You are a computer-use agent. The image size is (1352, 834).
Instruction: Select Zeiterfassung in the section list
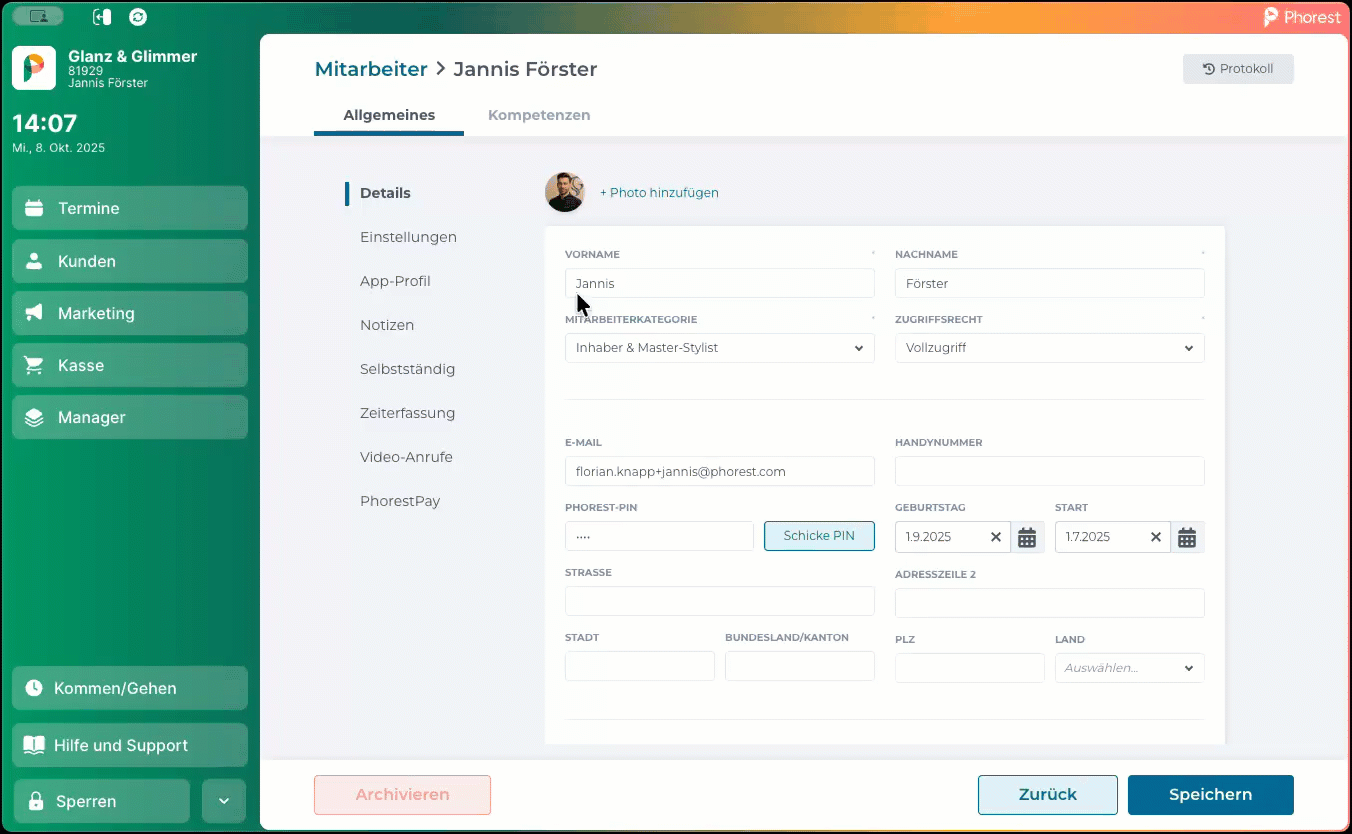pos(407,413)
